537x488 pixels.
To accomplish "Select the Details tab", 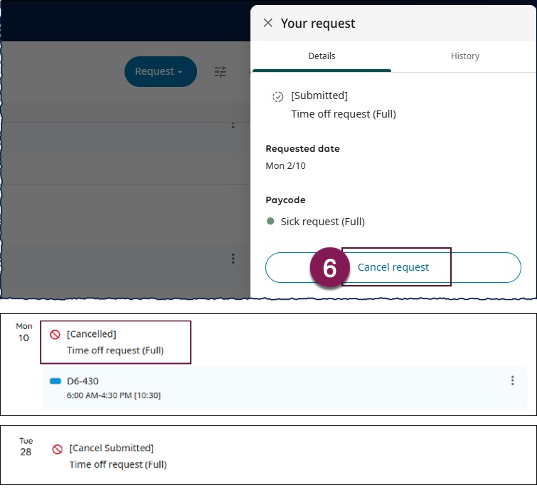I will coord(322,56).
